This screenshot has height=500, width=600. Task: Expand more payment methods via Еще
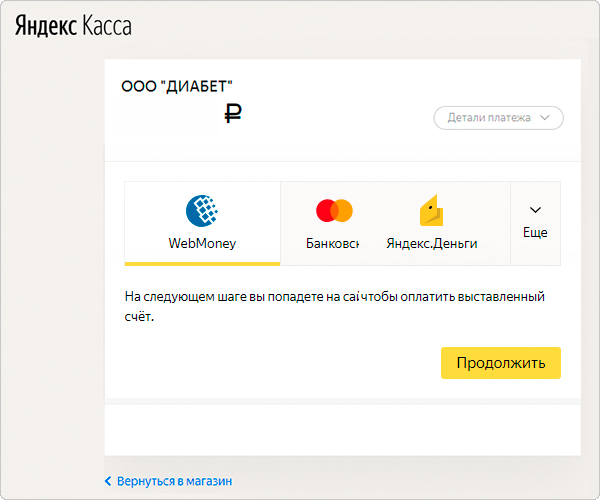535,223
